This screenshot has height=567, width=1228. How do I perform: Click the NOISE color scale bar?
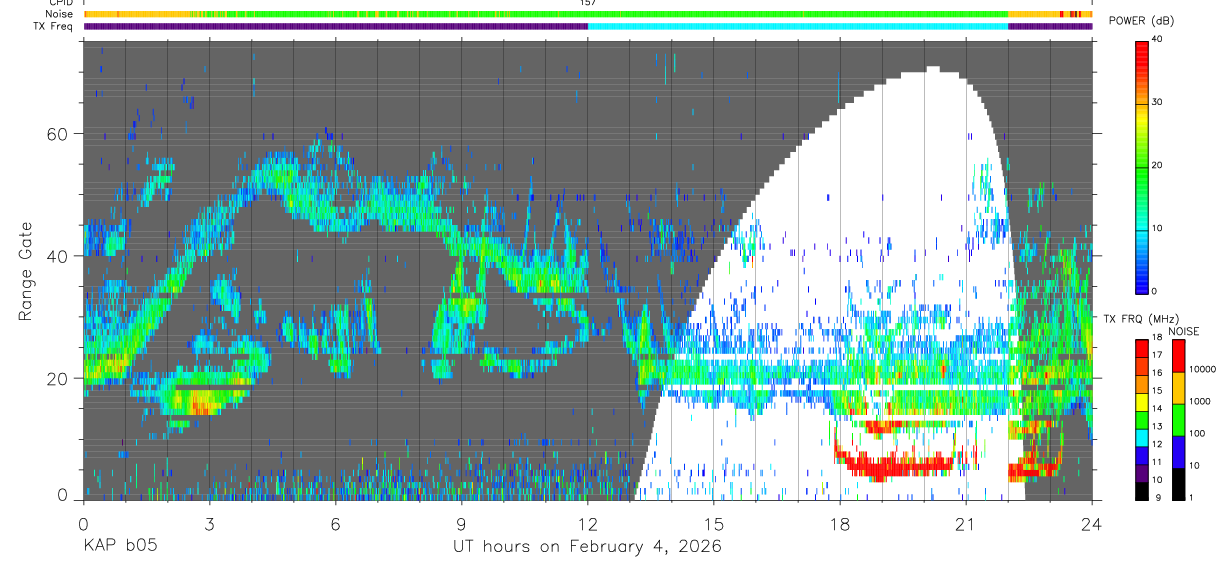pos(1177,420)
